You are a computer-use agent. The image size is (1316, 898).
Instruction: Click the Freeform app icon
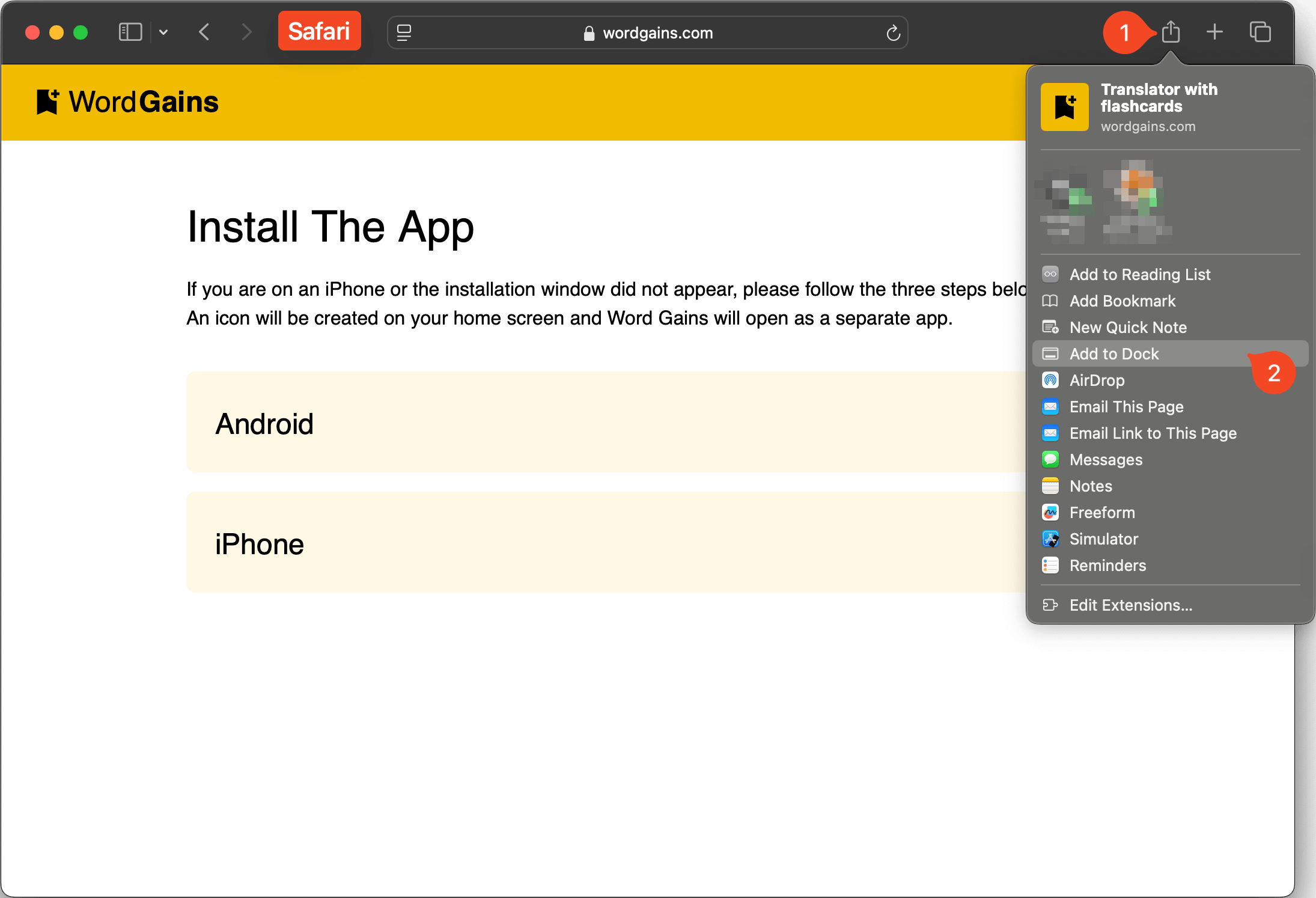click(1050, 512)
